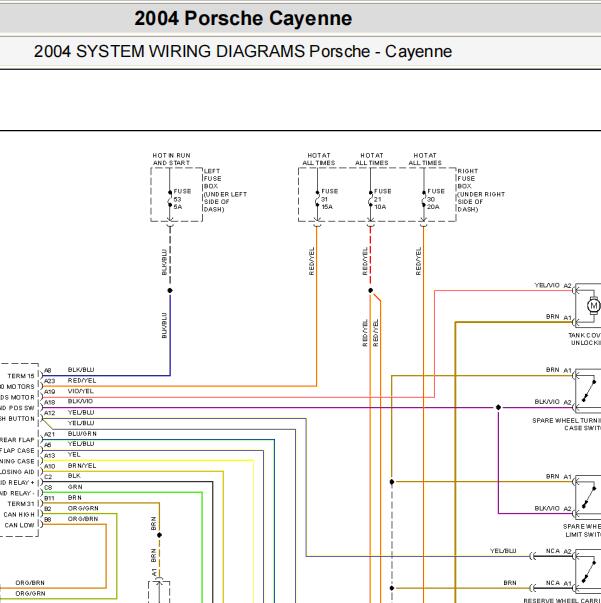Click the "SPARE WHEEL TURNI... CASE SWIT..." caption
The width and height of the screenshot is (601, 603).
click(x=566, y=424)
